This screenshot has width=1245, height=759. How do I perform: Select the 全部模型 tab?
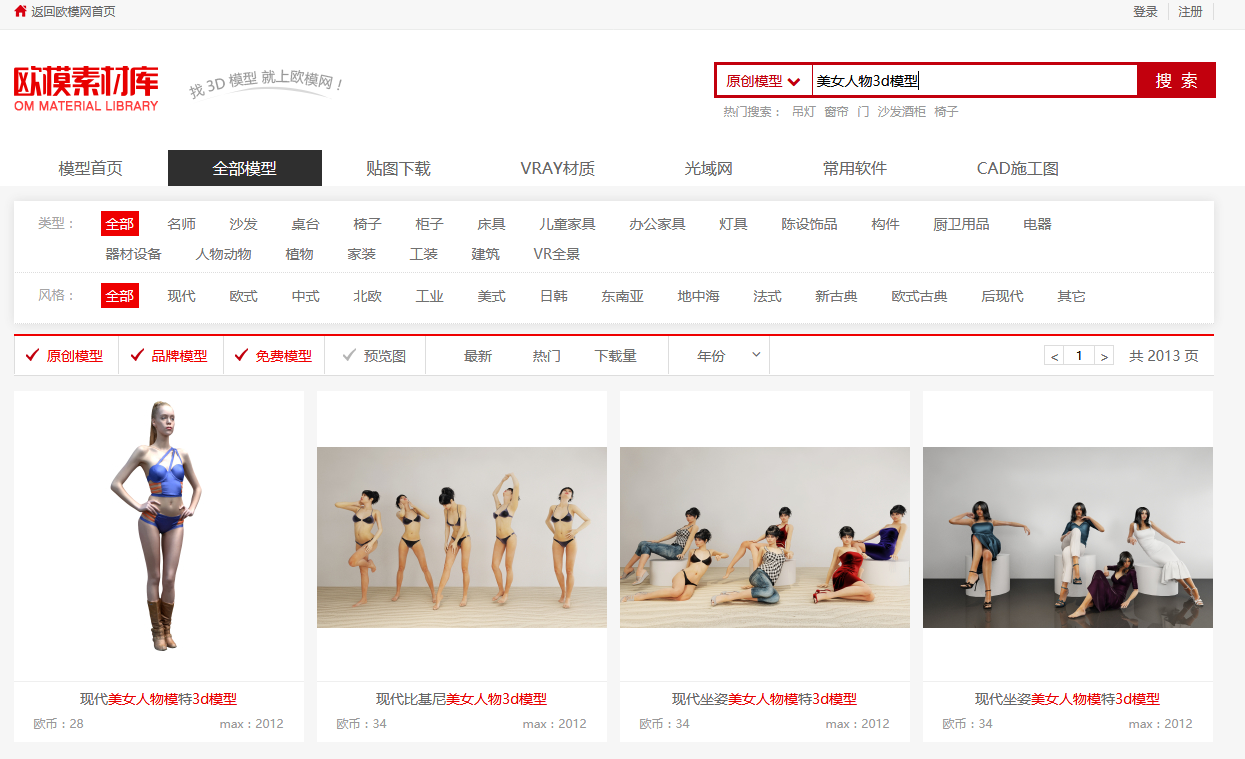[245, 168]
